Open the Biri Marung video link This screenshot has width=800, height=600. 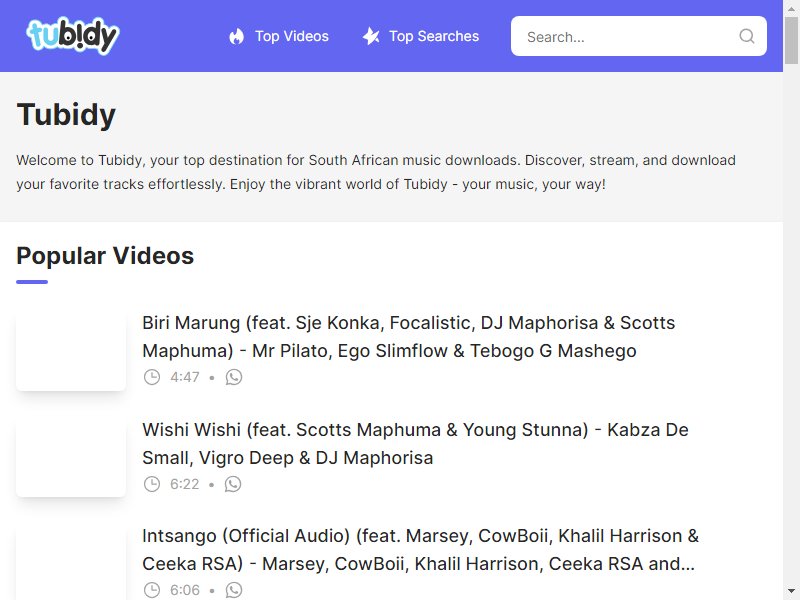408,337
